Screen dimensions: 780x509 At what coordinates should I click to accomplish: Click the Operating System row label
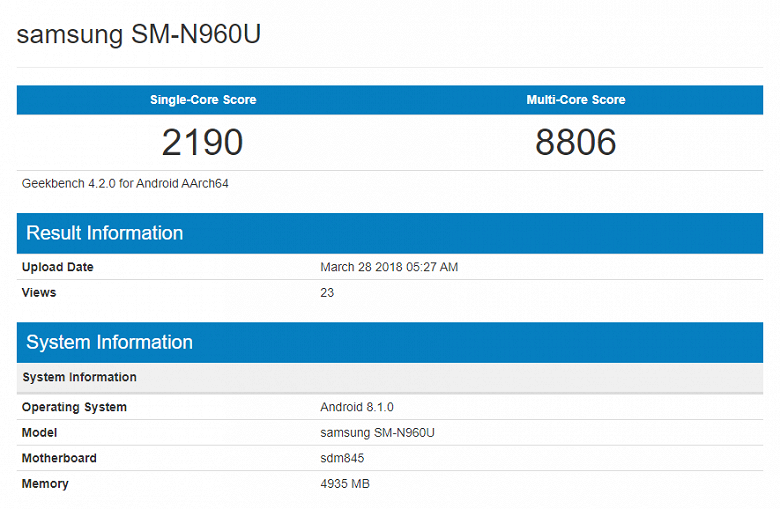click(74, 407)
